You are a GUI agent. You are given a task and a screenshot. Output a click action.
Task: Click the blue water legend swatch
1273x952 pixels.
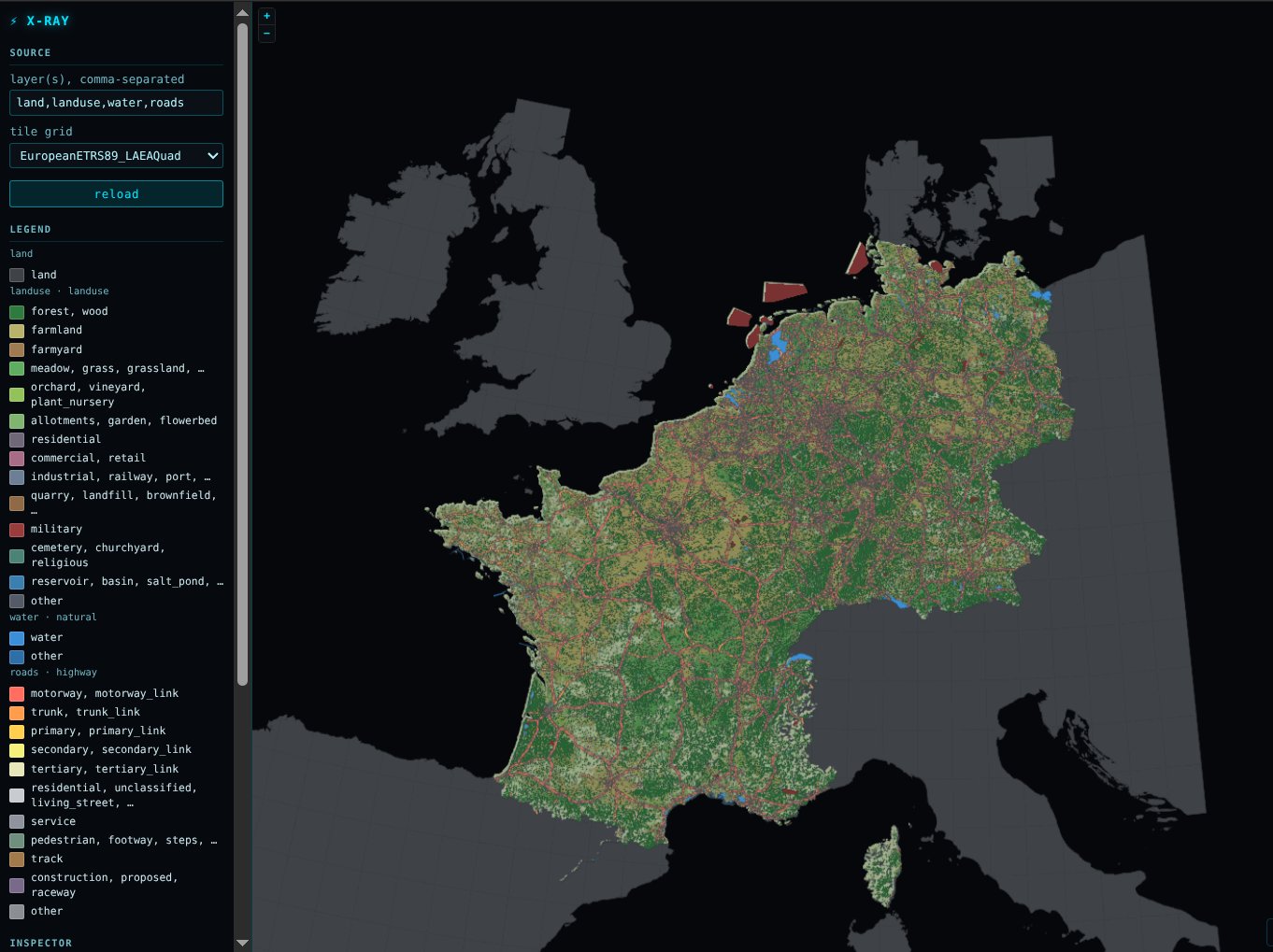17,638
